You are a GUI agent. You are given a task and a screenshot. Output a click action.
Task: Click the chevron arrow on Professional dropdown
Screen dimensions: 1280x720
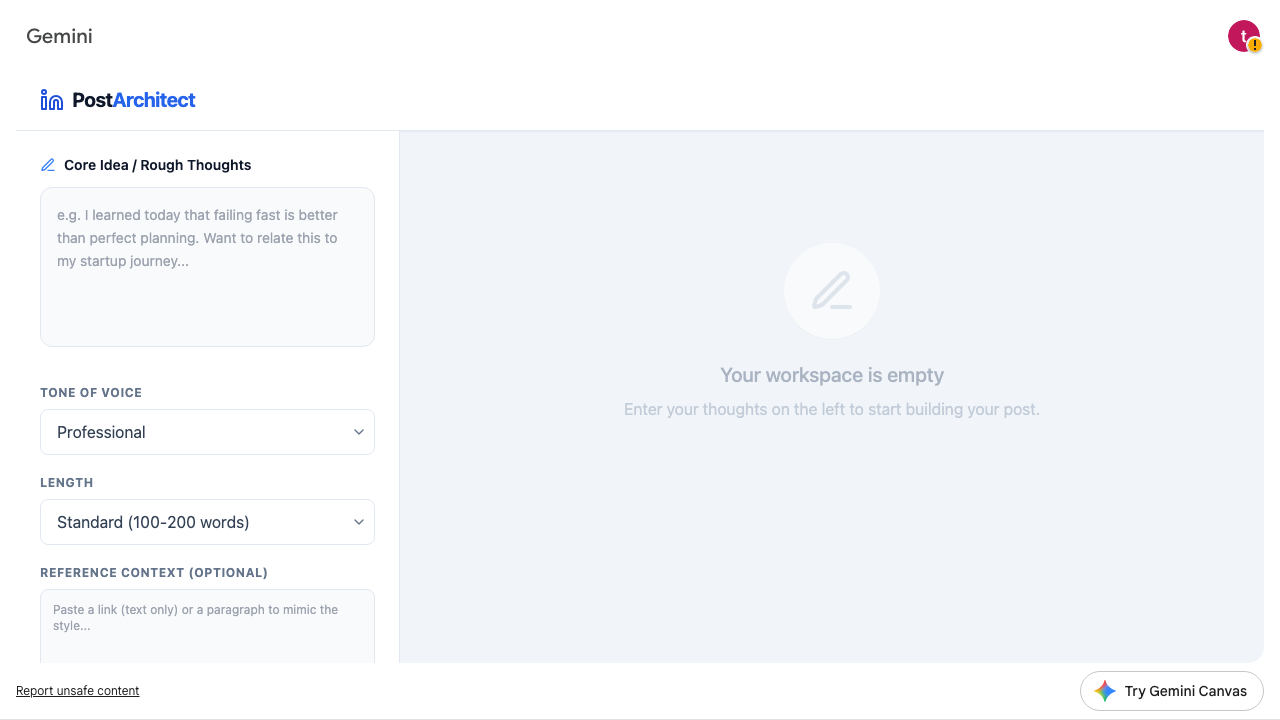[x=359, y=432]
